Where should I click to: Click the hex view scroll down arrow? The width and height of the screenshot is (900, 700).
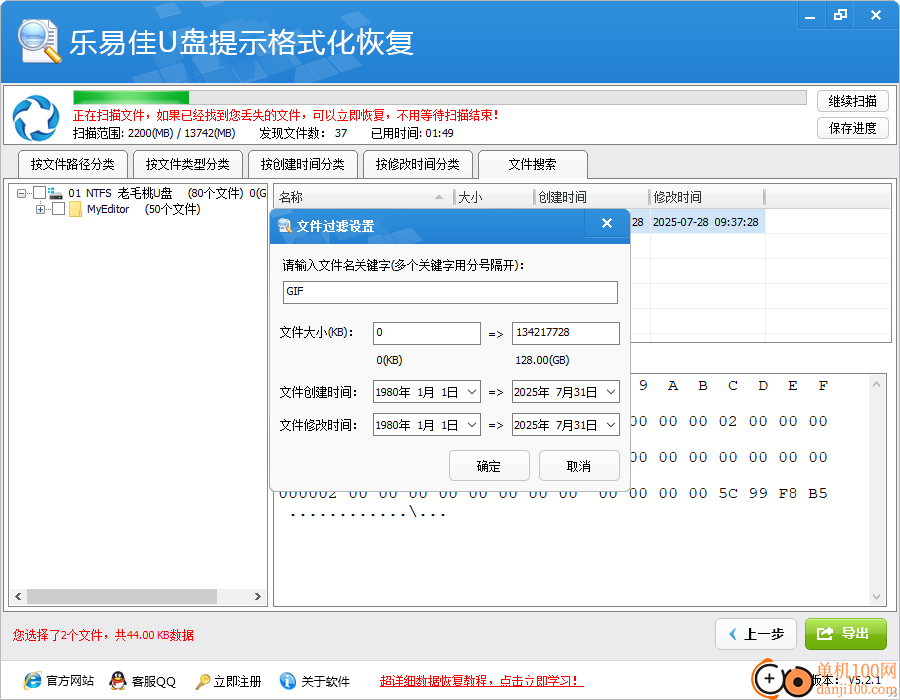(x=876, y=597)
